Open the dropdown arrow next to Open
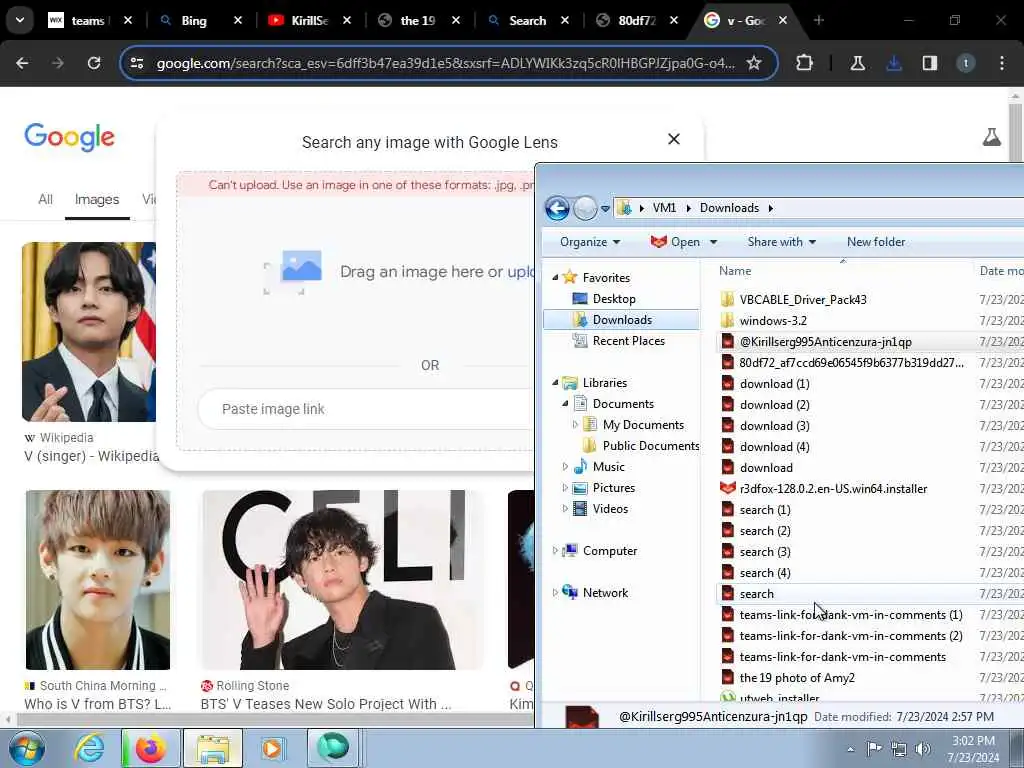This screenshot has height=768, width=1024. (x=713, y=242)
